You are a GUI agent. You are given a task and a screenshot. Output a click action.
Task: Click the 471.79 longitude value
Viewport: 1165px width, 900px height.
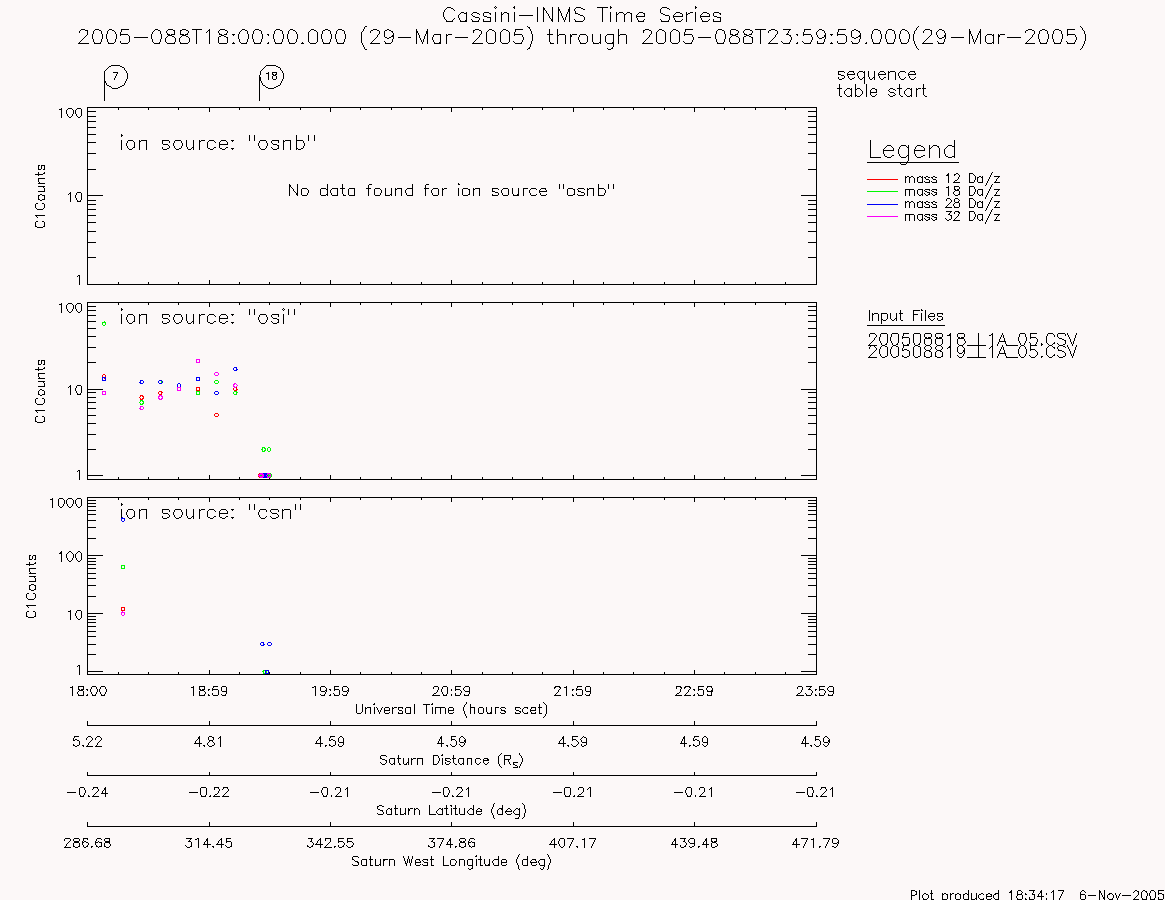coord(815,844)
